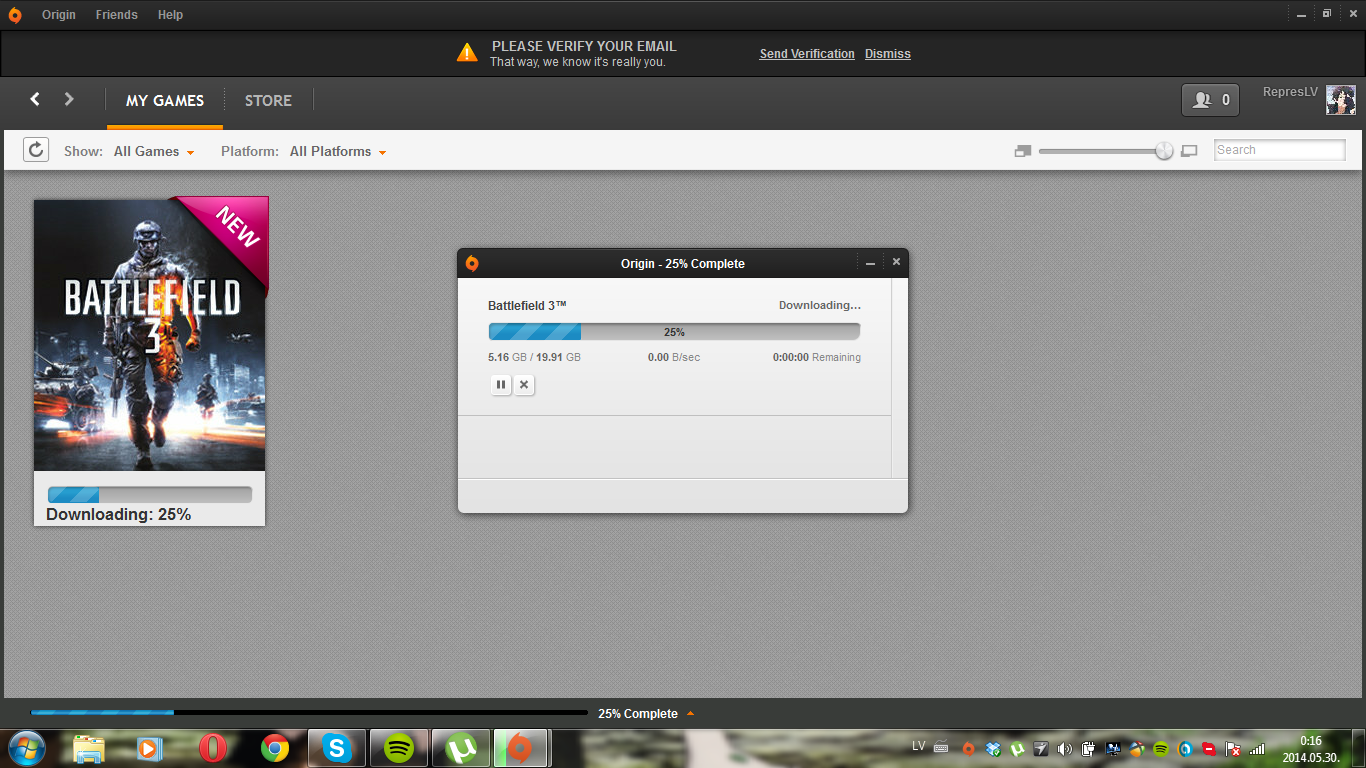Click Send Verification link
The image size is (1366, 768).
(x=807, y=54)
